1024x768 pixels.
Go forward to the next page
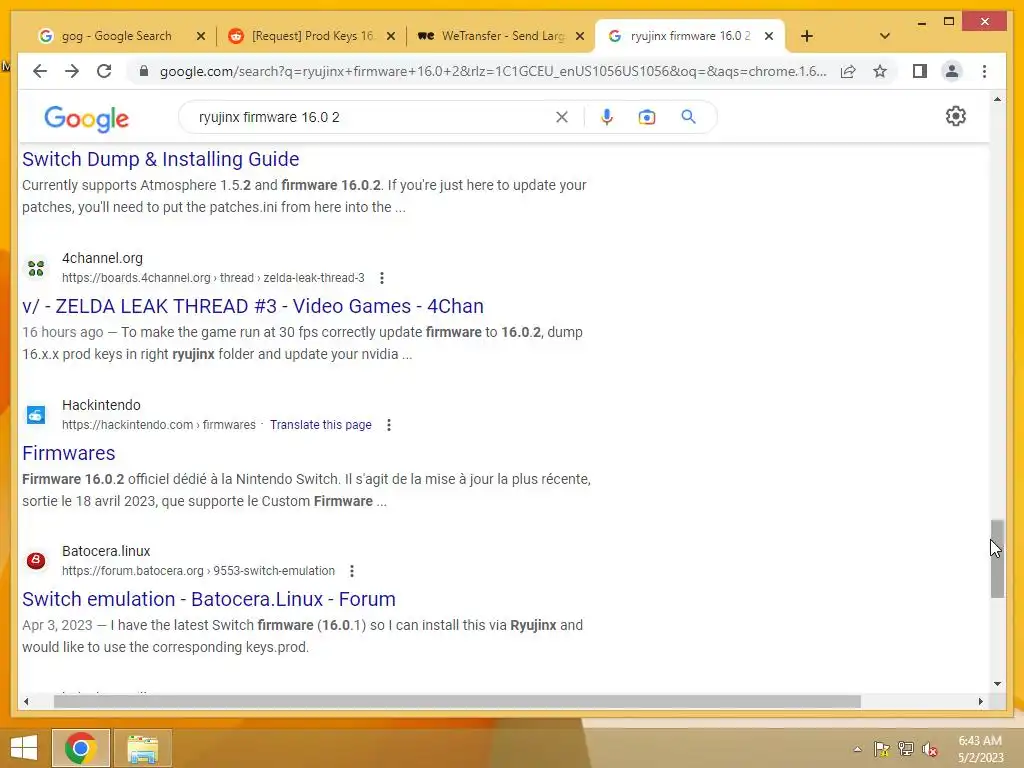72,71
